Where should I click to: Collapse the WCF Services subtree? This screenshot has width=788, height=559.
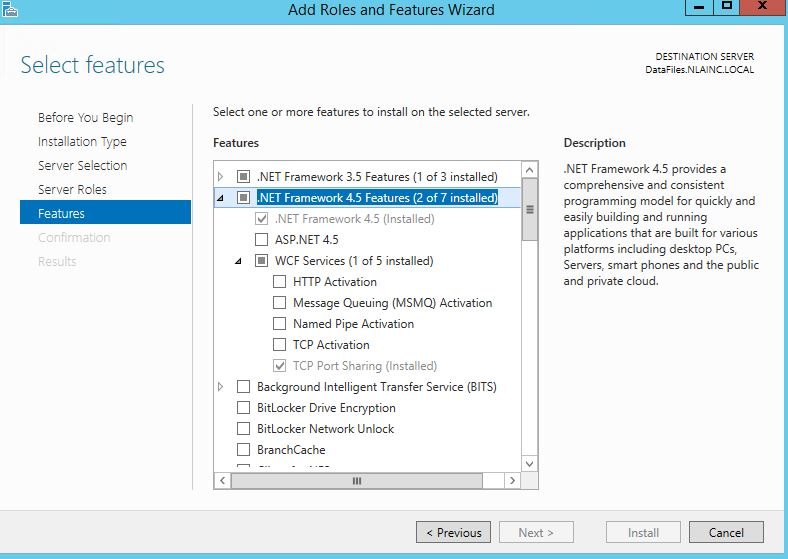[238, 261]
